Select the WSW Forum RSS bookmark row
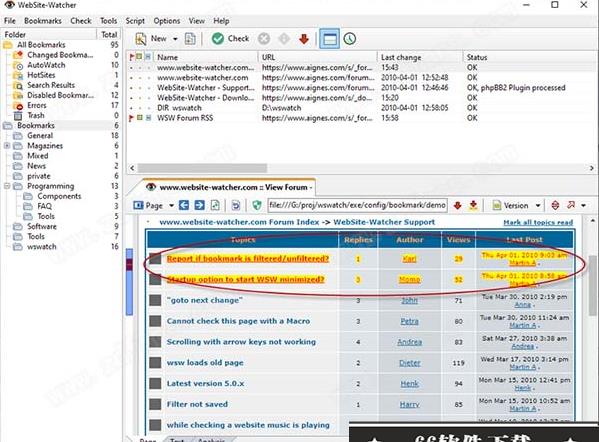 [361, 118]
